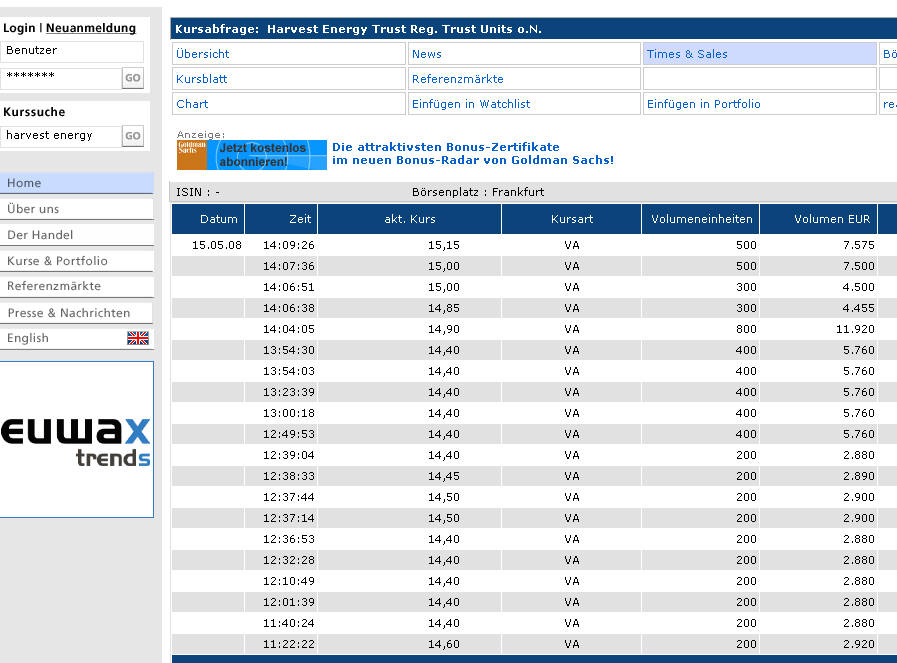Open the Chart tab

pyautogui.click(x=289, y=104)
